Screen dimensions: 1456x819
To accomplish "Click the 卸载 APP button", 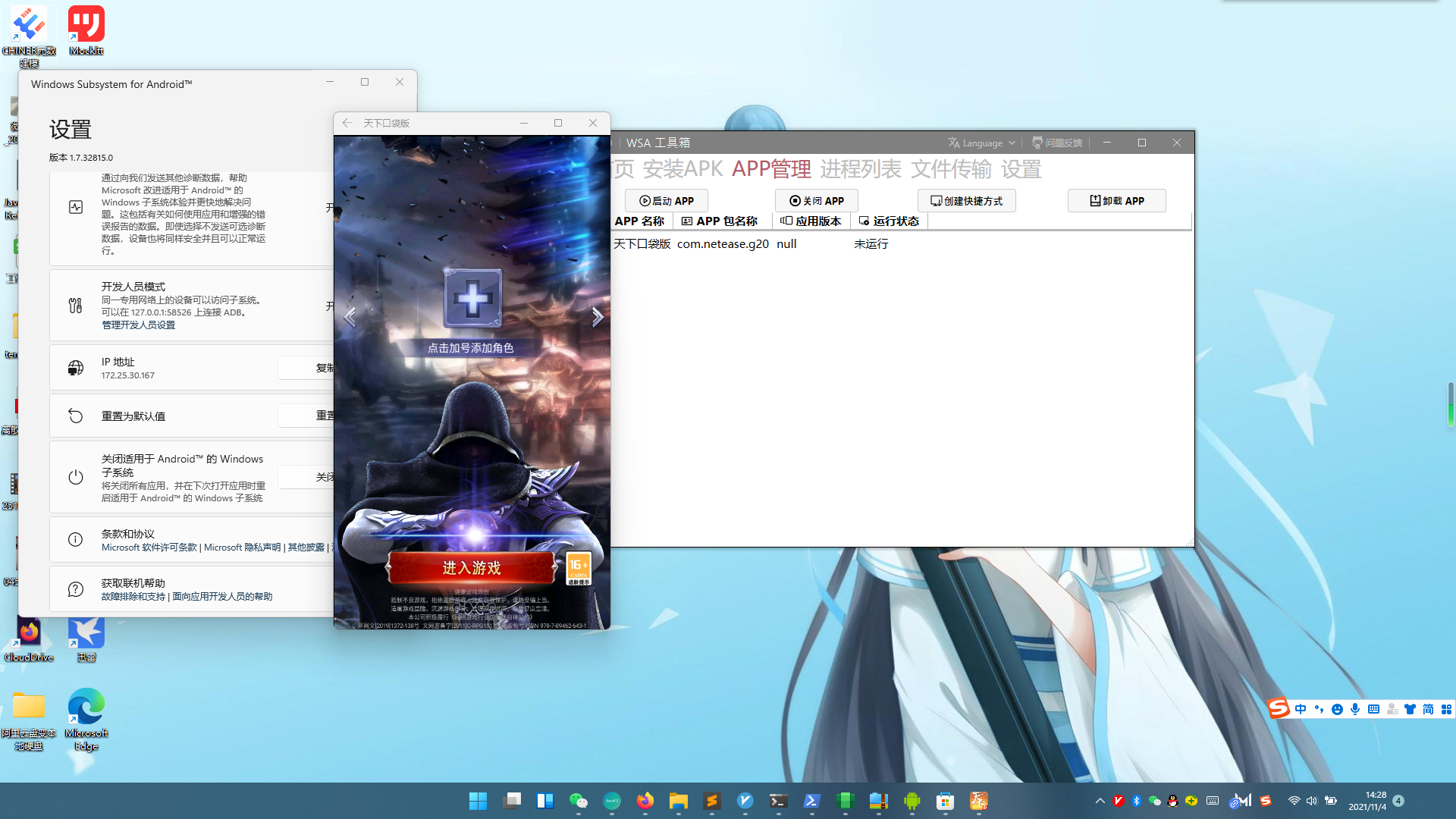I will click(x=1117, y=201).
